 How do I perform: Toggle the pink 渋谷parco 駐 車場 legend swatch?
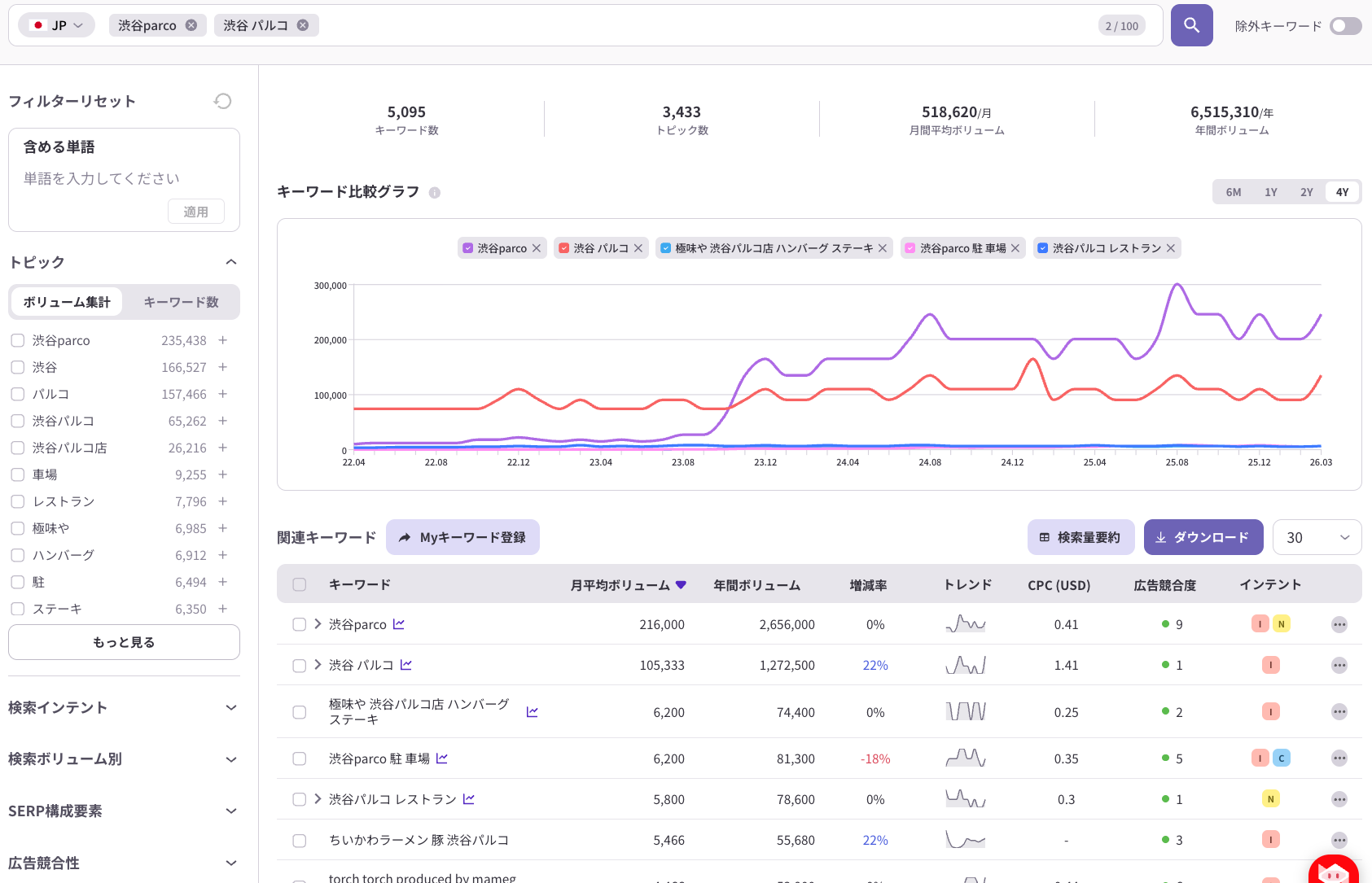pos(910,248)
